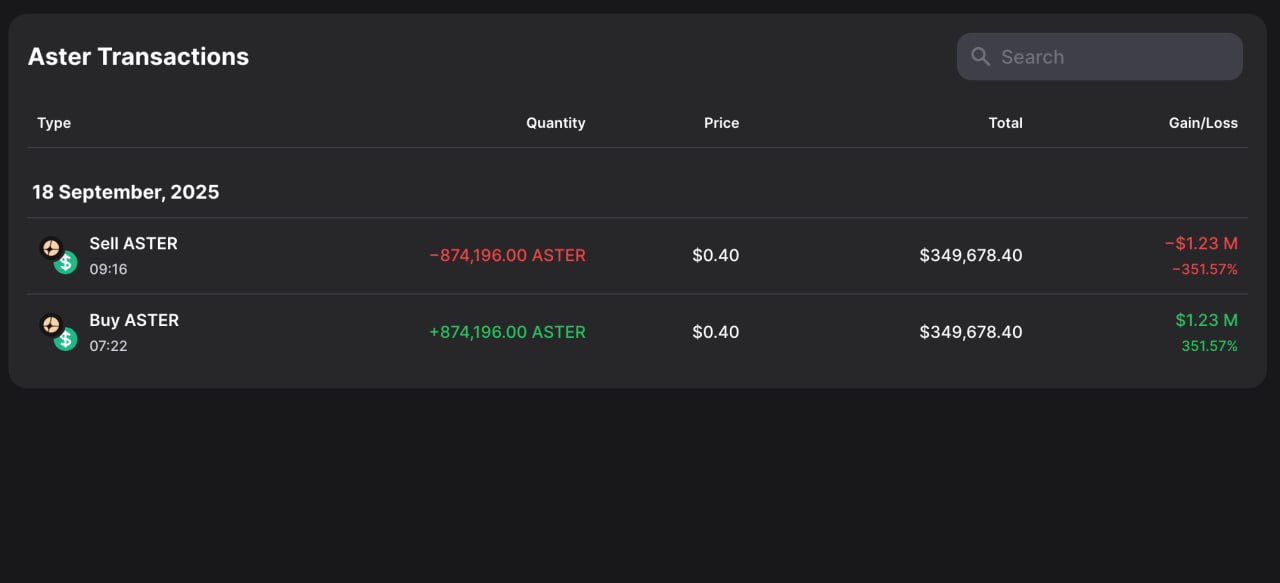Click the Buy ASTER token icon
This screenshot has height=583, width=1280.
(57, 332)
